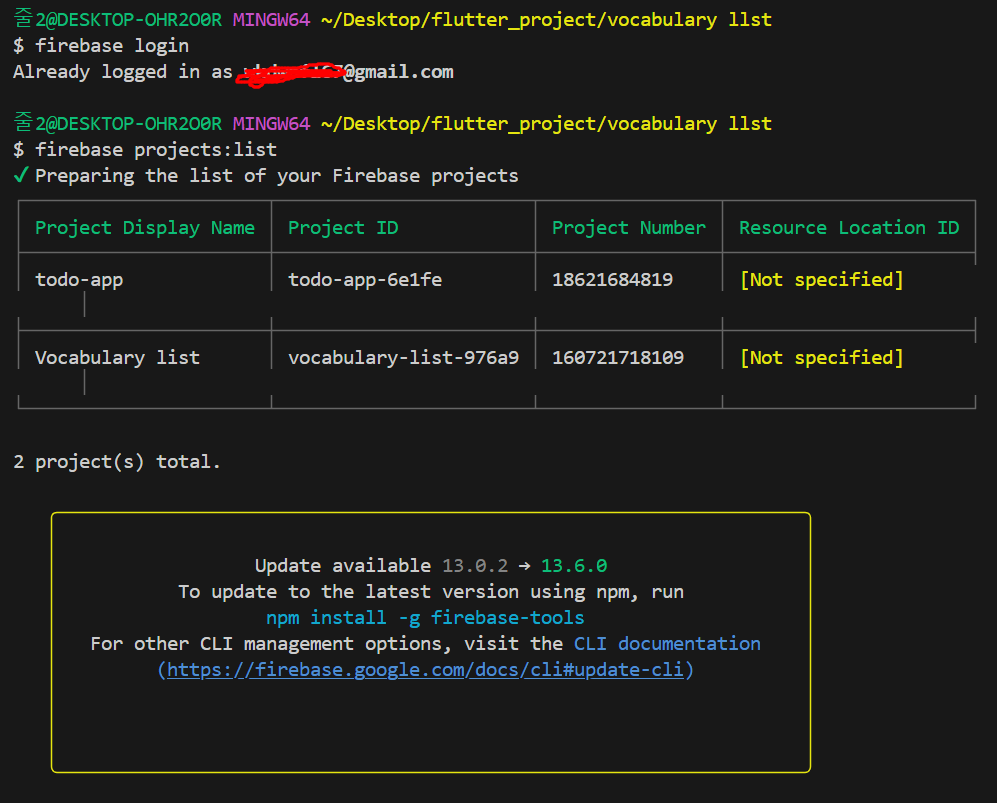This screenshot has width=997, height=803.
Task: Select the todo-app-6e1fe project ID
Action: click(x=365, y=279)
